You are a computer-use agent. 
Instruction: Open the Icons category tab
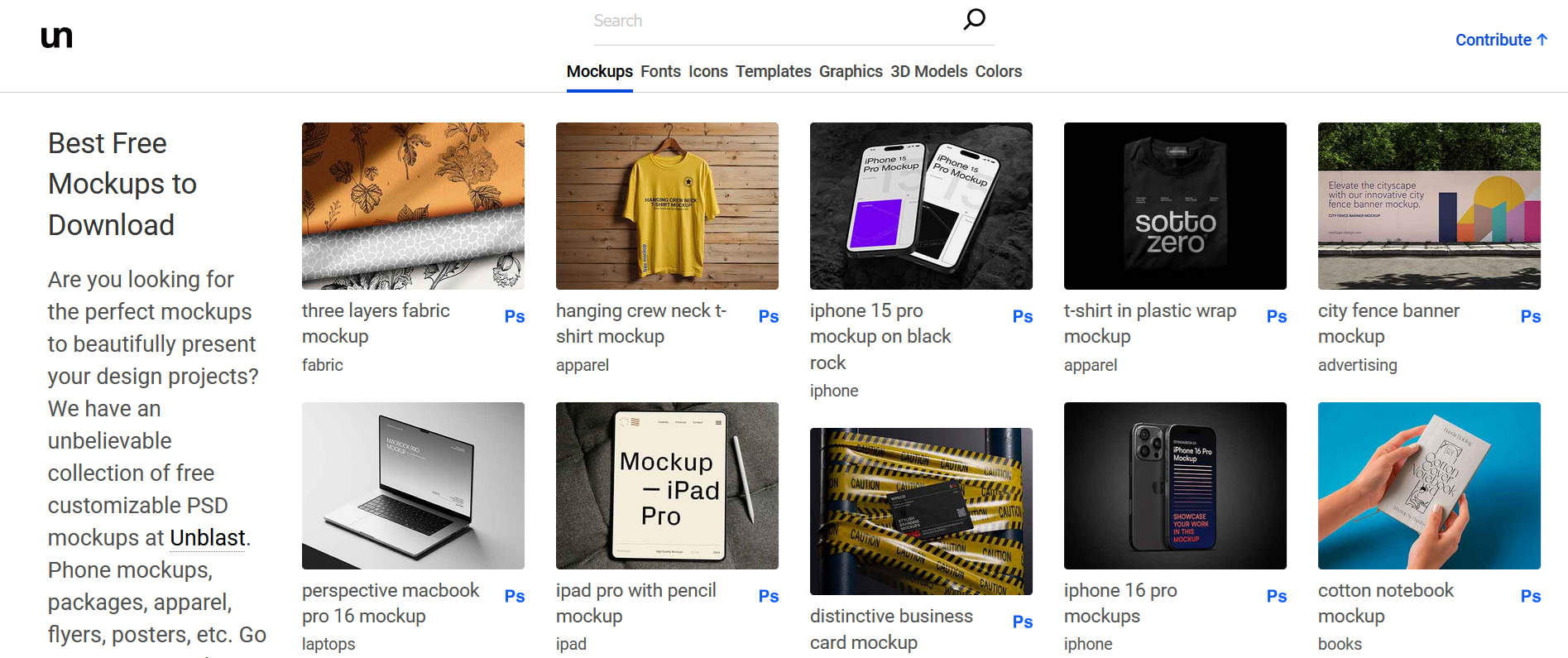tap(707, 71)
